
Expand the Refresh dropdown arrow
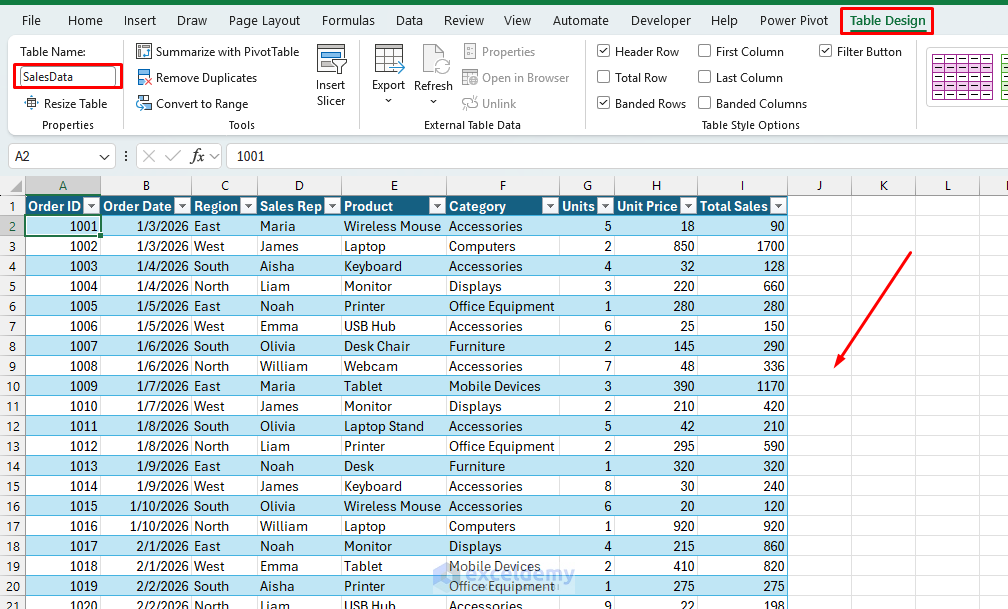coord(433,102)
